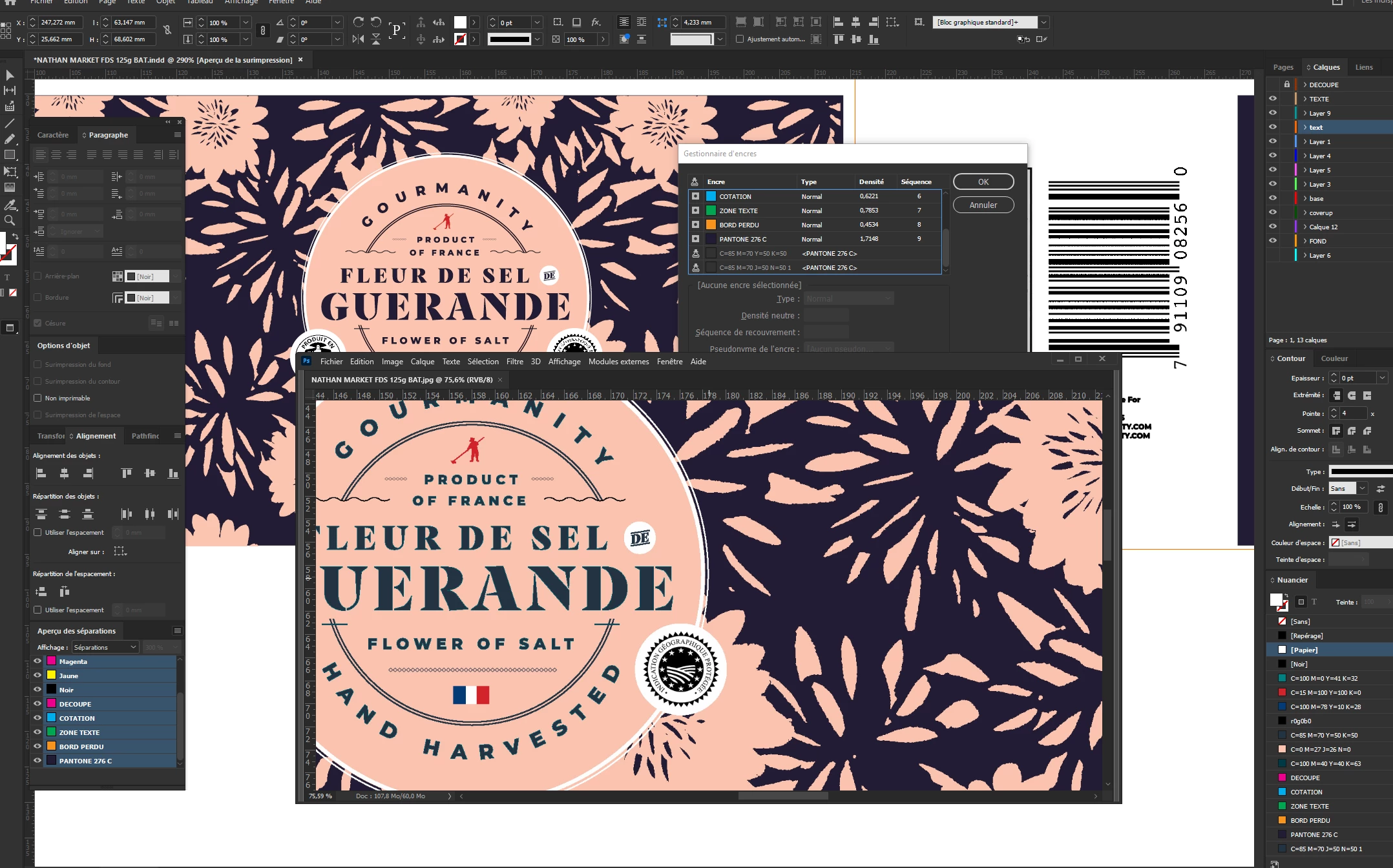Select the DECOUPE swatch in Nuancier
This screenshot has height=868, width=1393.
[x=1305, y=778]
